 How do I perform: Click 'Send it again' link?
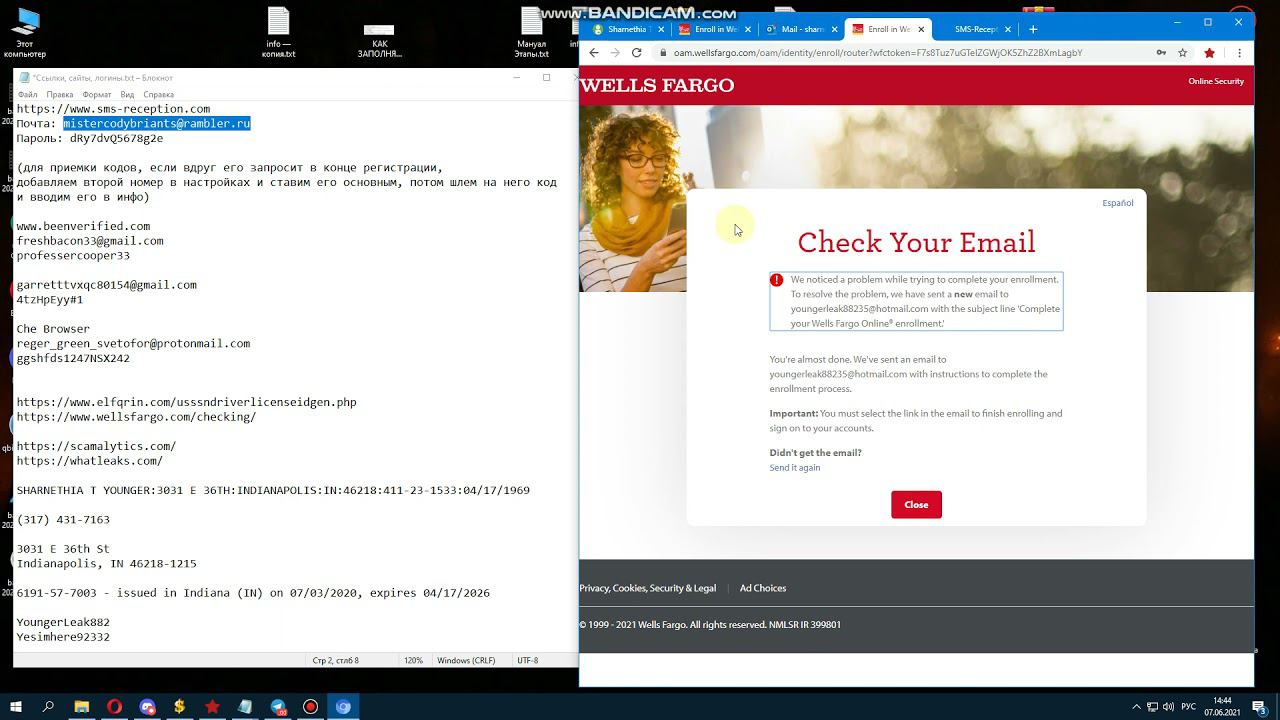[794, 468]
